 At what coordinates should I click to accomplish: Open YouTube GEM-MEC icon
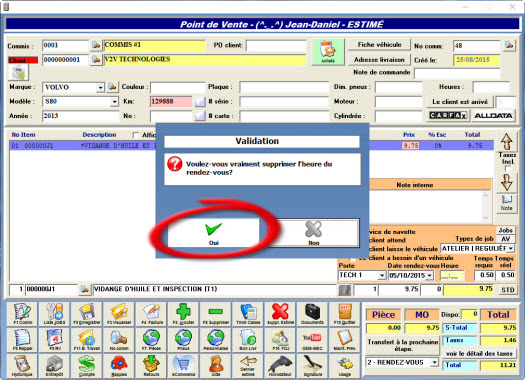click(312, 340)
